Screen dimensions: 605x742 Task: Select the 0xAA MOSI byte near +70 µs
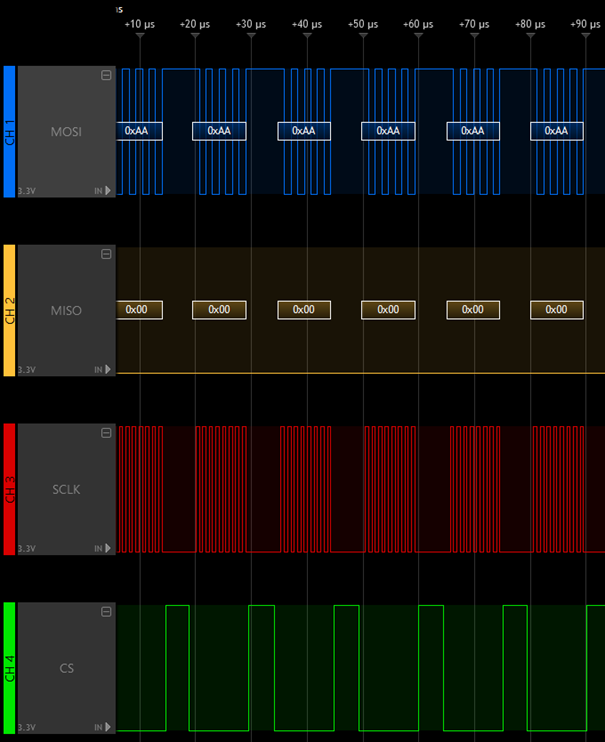coord(473,131)
